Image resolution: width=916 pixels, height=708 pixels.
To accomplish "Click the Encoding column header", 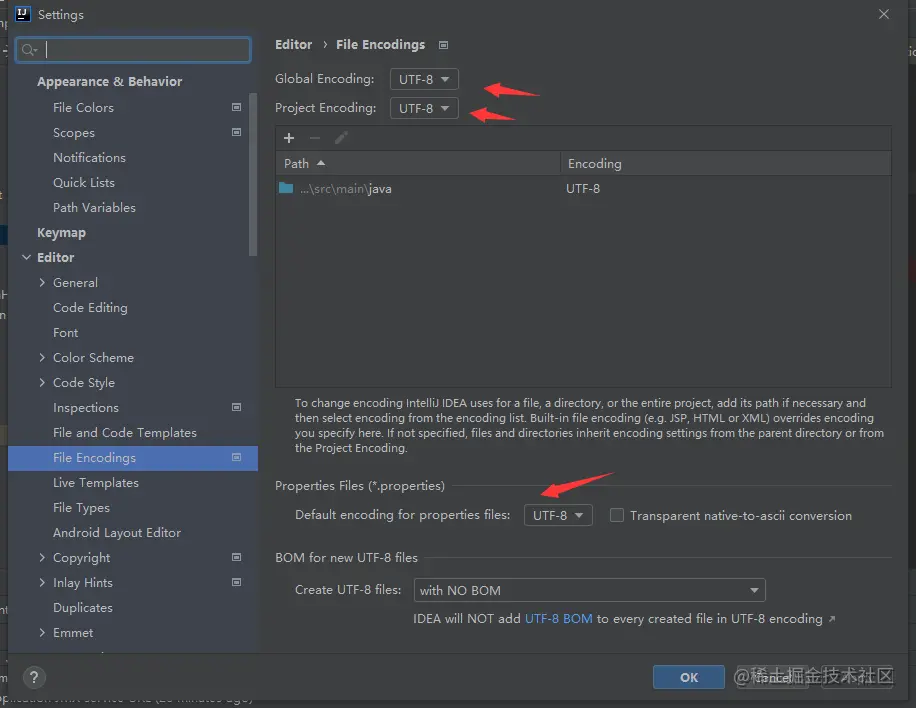I will click(726, 164).
